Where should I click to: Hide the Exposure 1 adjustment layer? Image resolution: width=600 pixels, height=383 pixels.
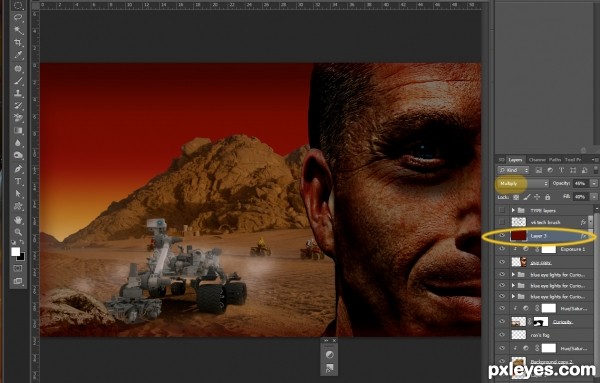502,249
